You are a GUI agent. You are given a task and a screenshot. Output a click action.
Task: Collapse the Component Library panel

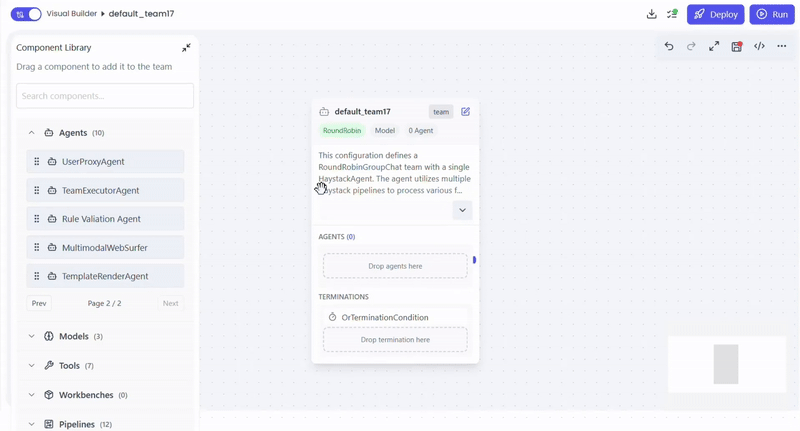tap(186, 48)
